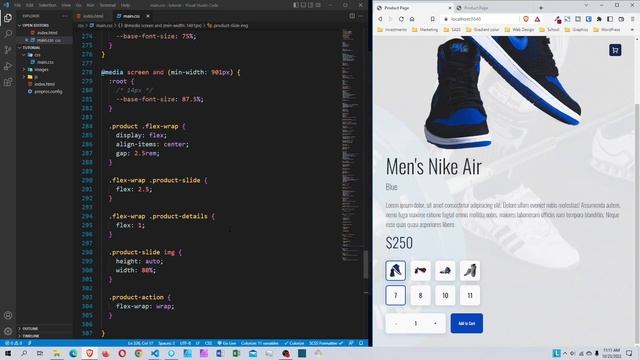This screenshot has height=360, width=640.
Task: Open the browser main menu
Action: (632, 19)
